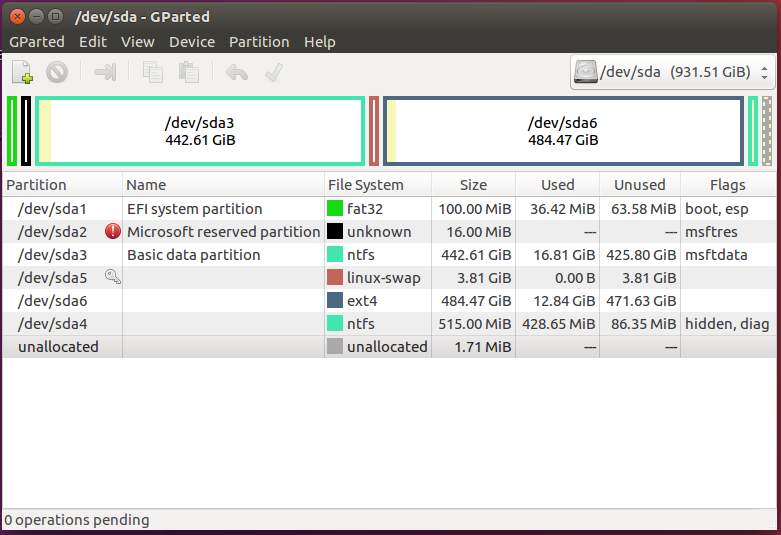The image size is (781, 535).
Task: Click the ext4 blue color swatch
Action: pyautogui.click(x=335, y=300)
